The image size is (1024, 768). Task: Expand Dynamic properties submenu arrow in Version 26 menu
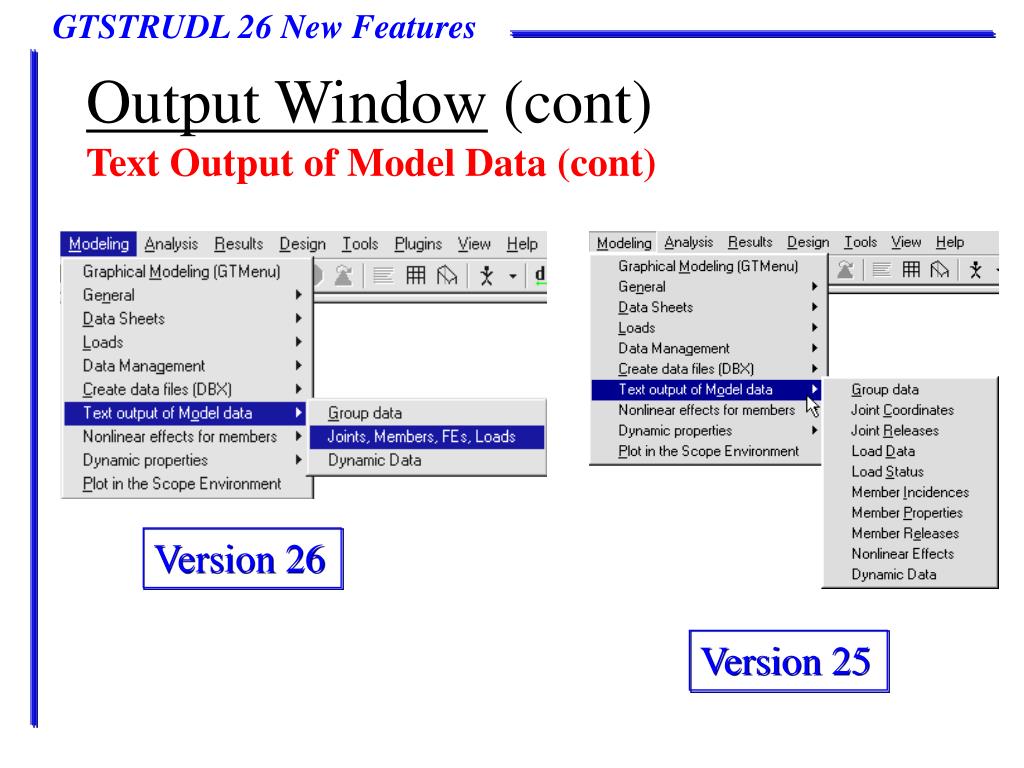point(298,460)
